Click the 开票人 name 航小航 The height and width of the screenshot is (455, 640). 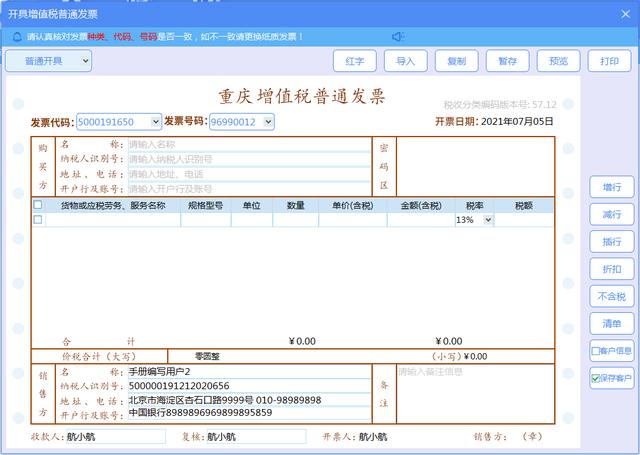tap(373, 437)
